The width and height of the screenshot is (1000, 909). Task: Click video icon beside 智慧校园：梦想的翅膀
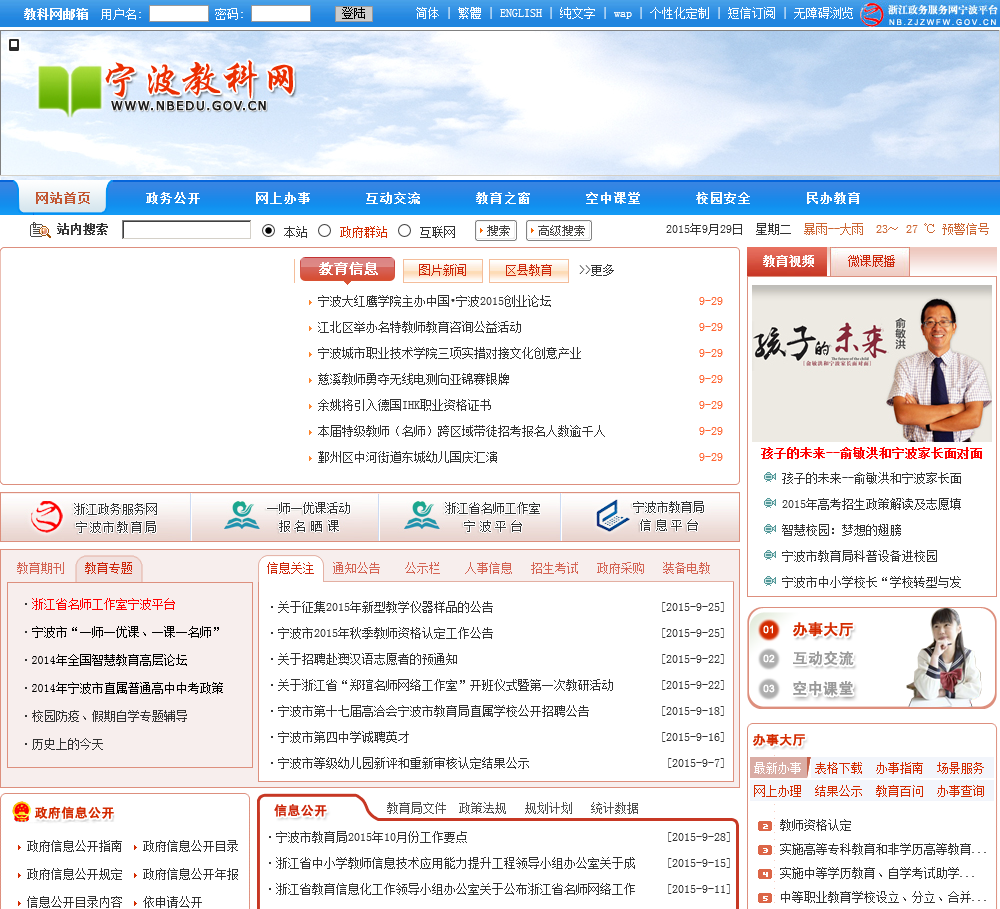[x=770, y=529]
